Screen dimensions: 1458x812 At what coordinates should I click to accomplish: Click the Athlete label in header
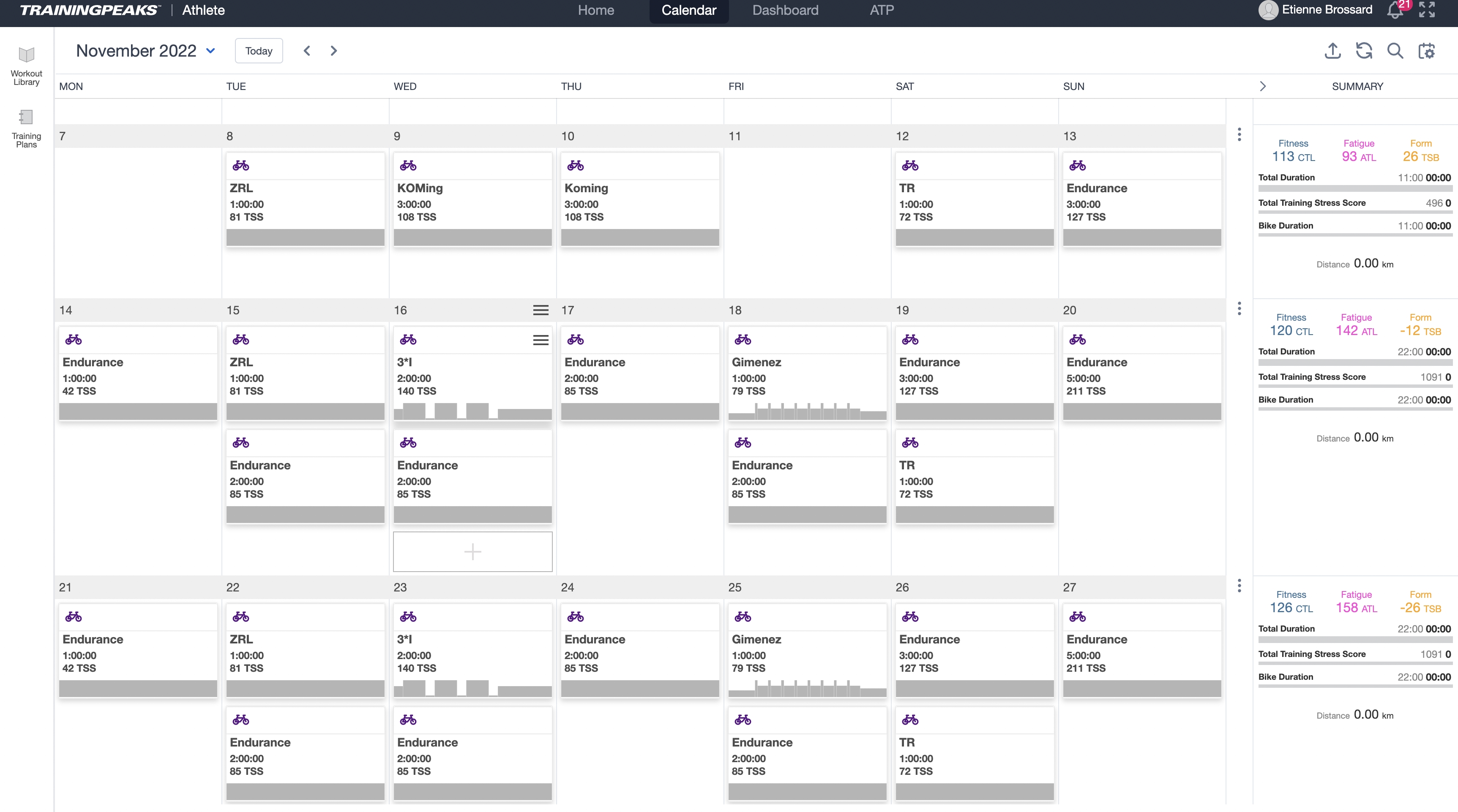(203, 10)
